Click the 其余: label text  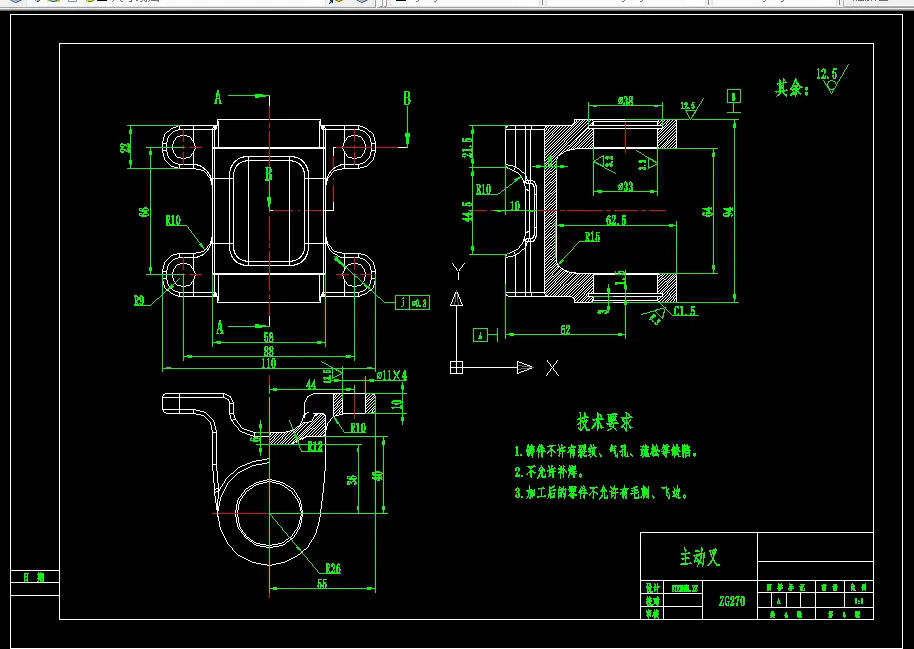[x=792, y=88]
